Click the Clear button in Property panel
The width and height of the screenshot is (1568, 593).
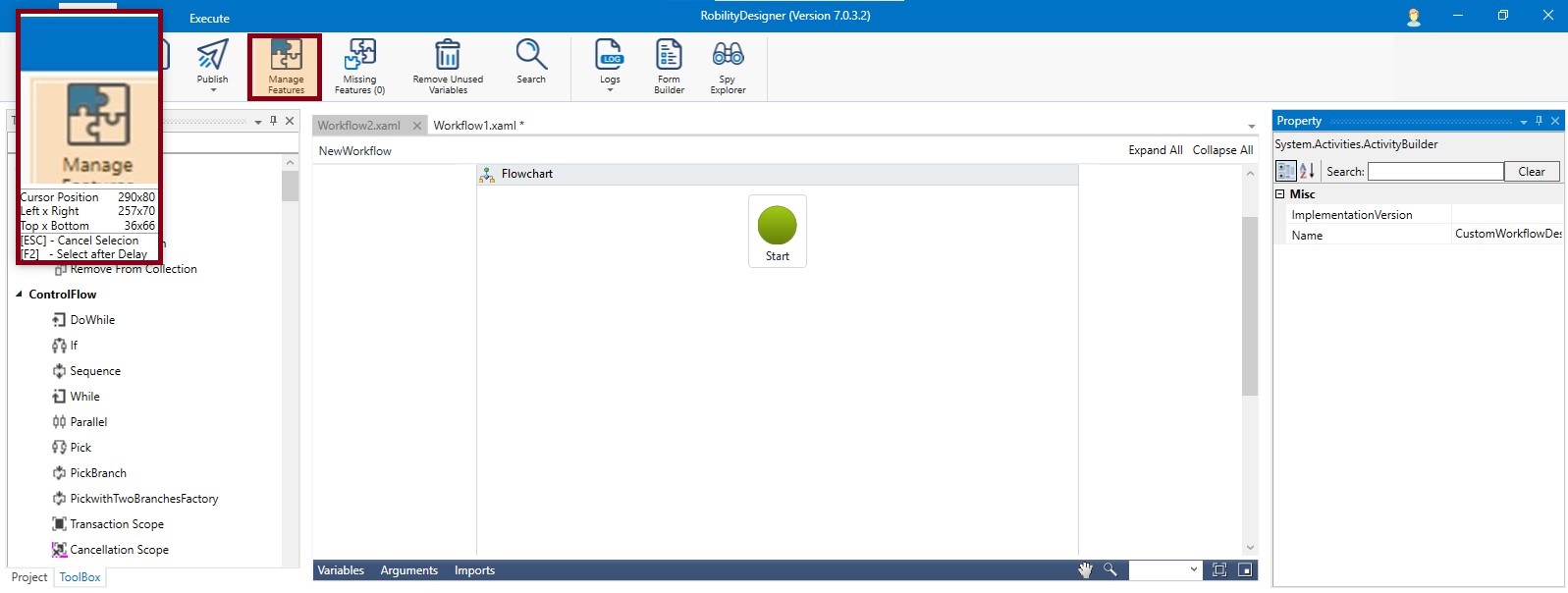coord(1531,172)
